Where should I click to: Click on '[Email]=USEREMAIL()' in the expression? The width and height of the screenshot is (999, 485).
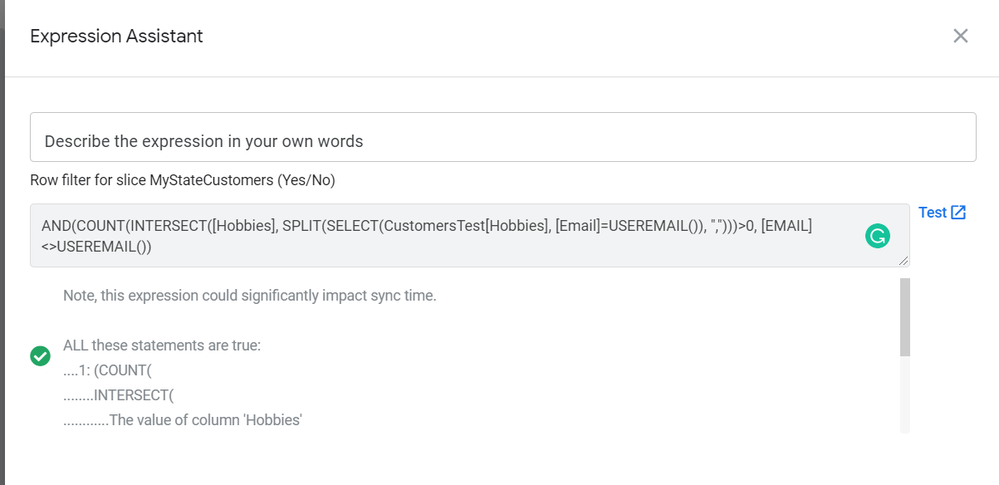pos(624,226)
